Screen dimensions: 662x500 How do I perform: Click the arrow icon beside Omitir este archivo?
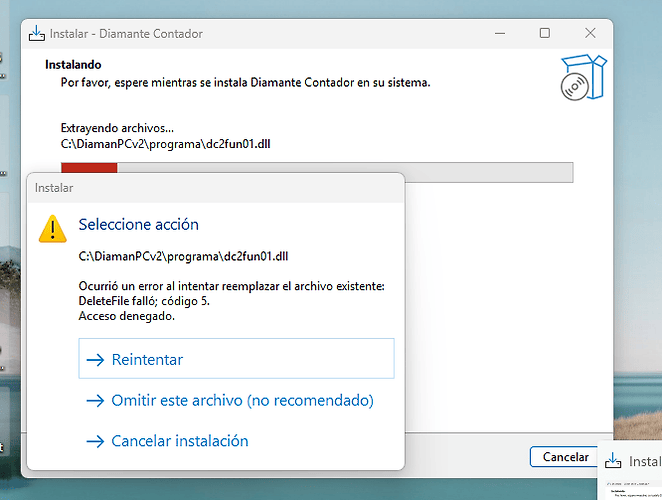pyautogui.click(x=95, y=400)
